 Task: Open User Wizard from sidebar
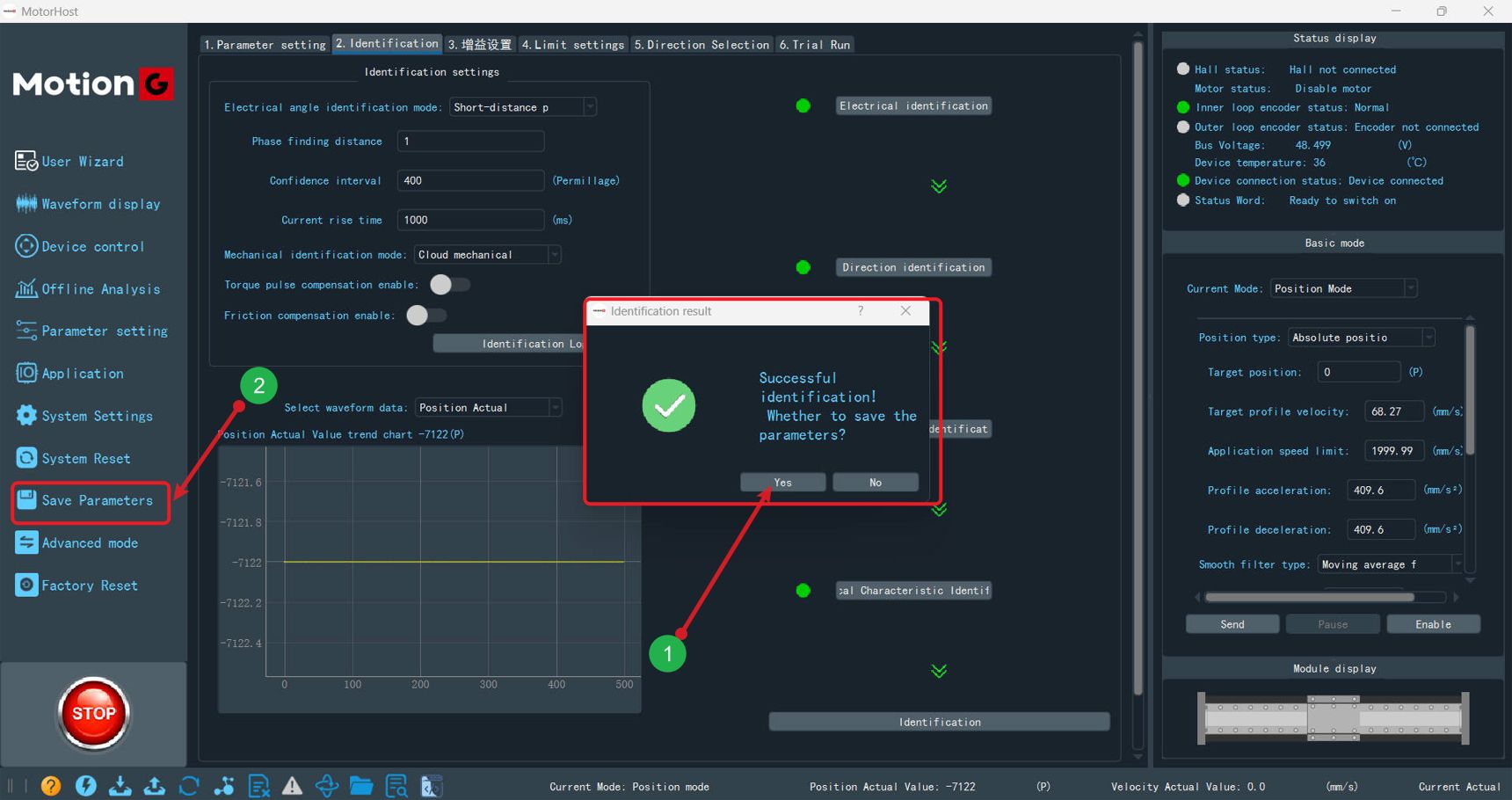click(x=70, y=162)
